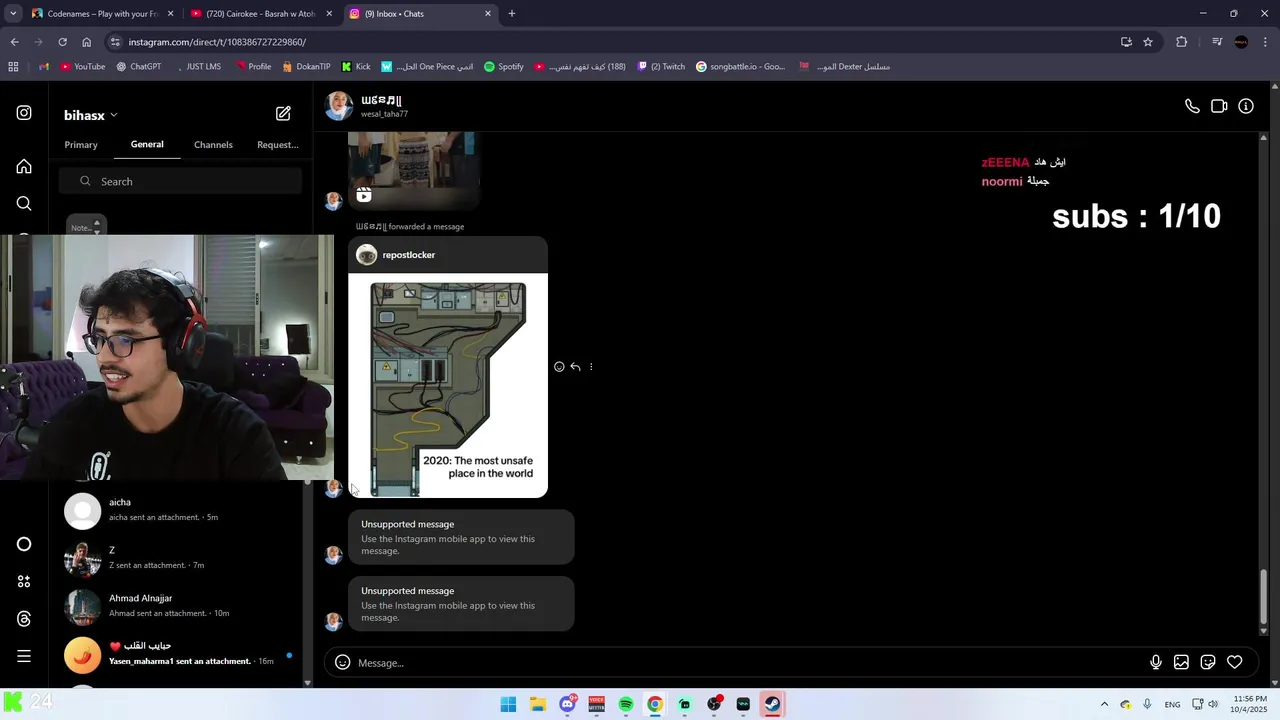Viewport: 1280px width, 720px height.
Task: Open emoji picker in message box
Action: (x=342, y=662)
